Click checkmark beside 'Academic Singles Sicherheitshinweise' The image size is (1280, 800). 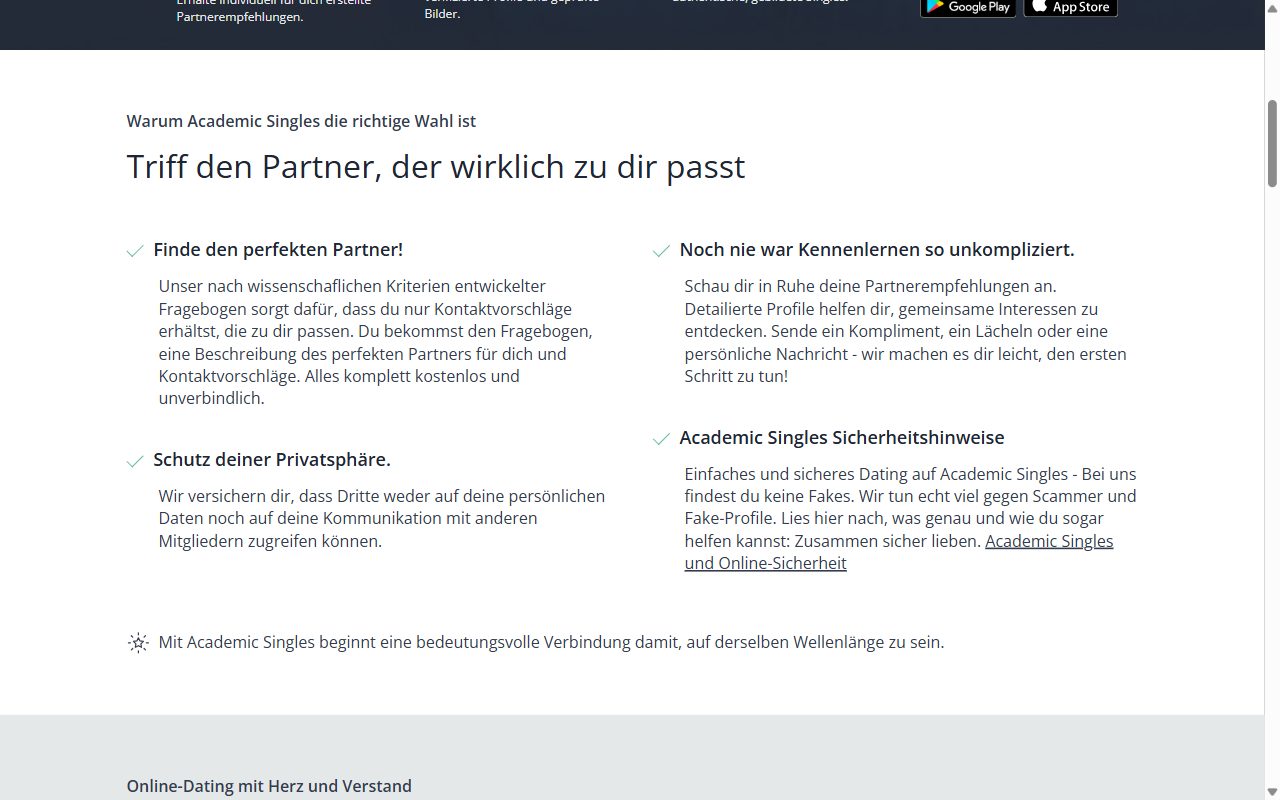[661, 439]
